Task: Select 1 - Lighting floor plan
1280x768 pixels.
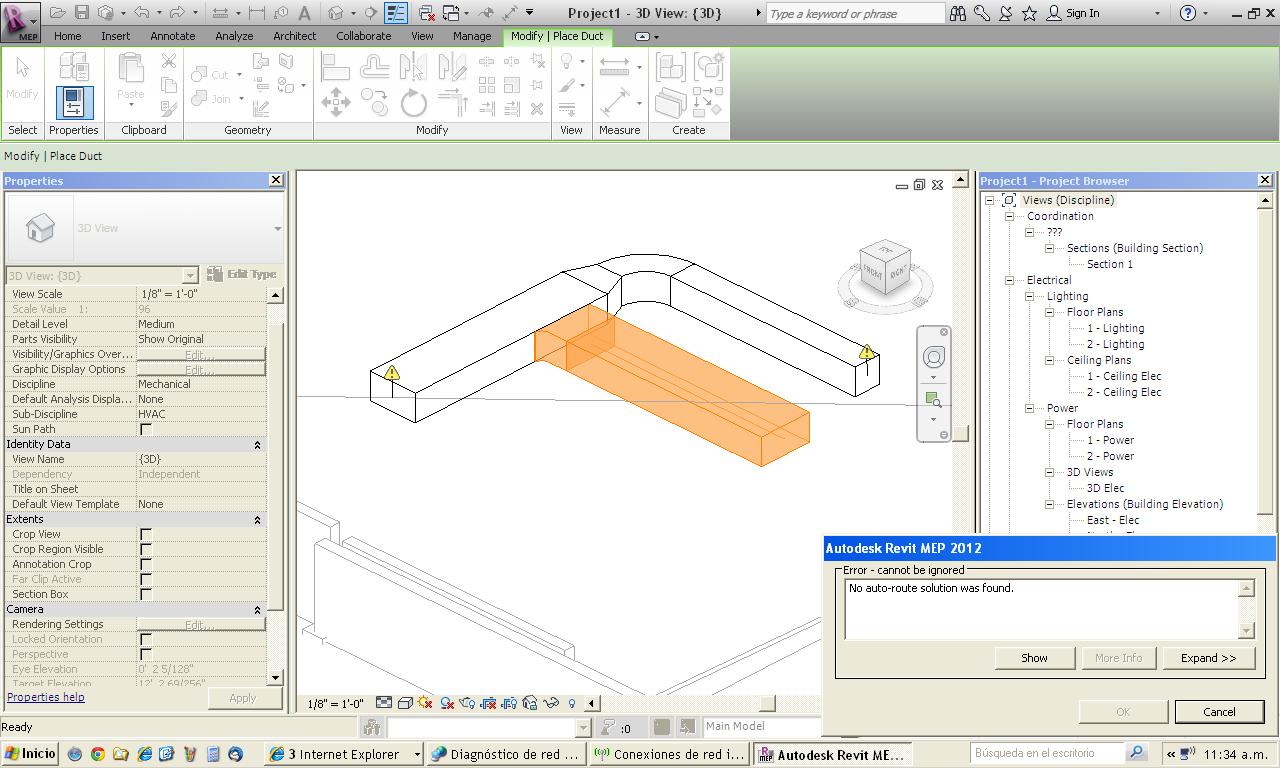Action: point(1115,329)
